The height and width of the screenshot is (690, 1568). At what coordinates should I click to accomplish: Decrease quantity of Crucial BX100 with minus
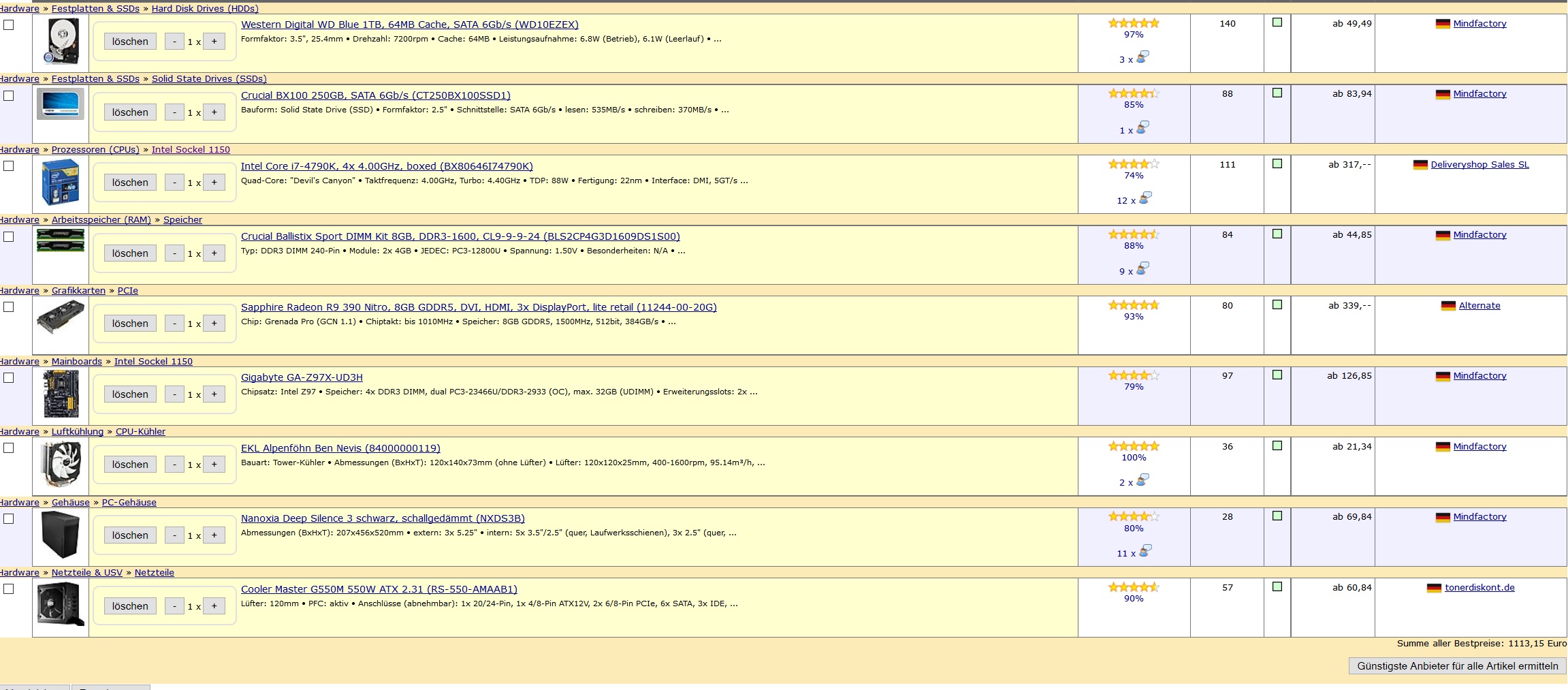tap(174, 112)
